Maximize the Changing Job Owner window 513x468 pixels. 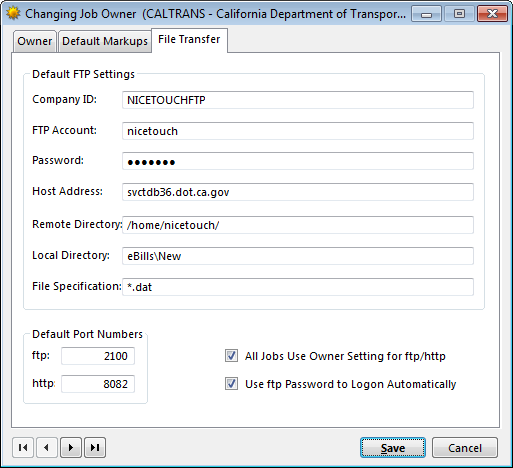[x=459, y=14]
